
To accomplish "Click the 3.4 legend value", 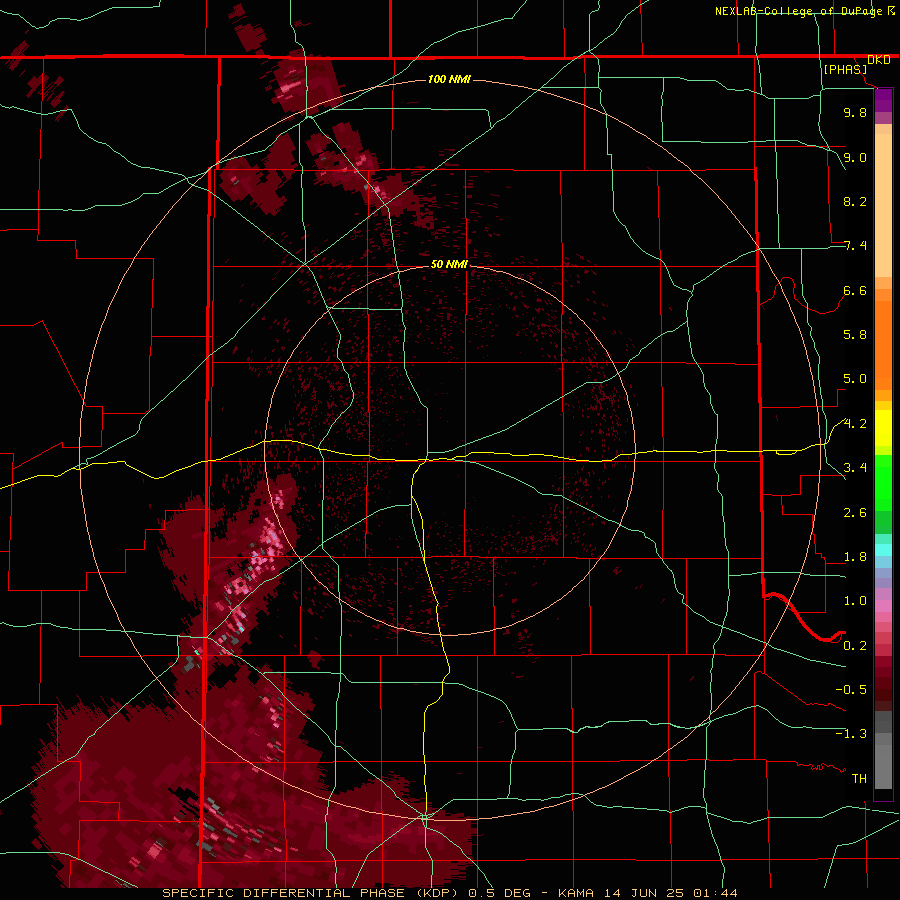I will pyautogui.click(x=855, y=468).
